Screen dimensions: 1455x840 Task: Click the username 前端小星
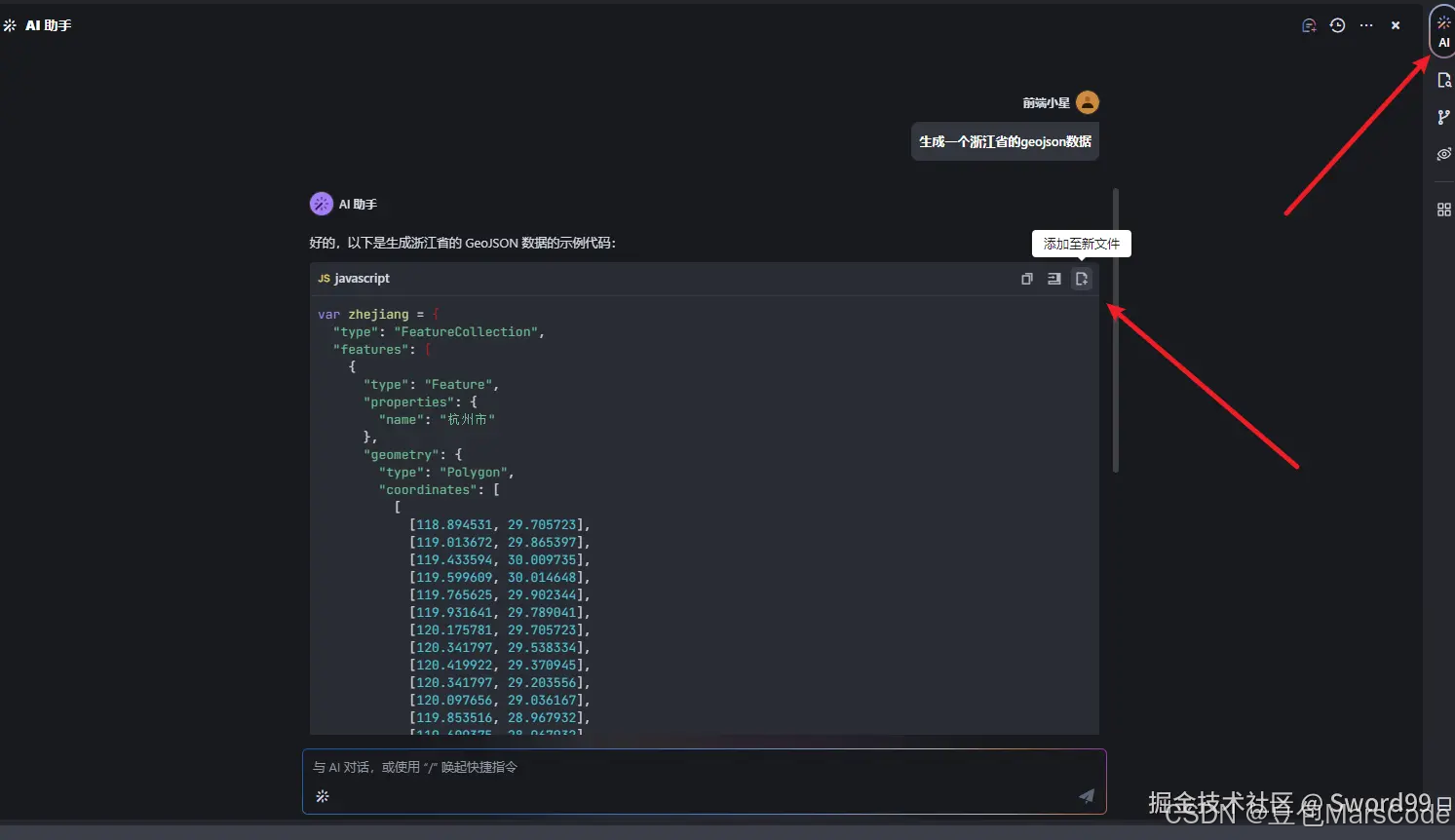[x=1046, y=102]
